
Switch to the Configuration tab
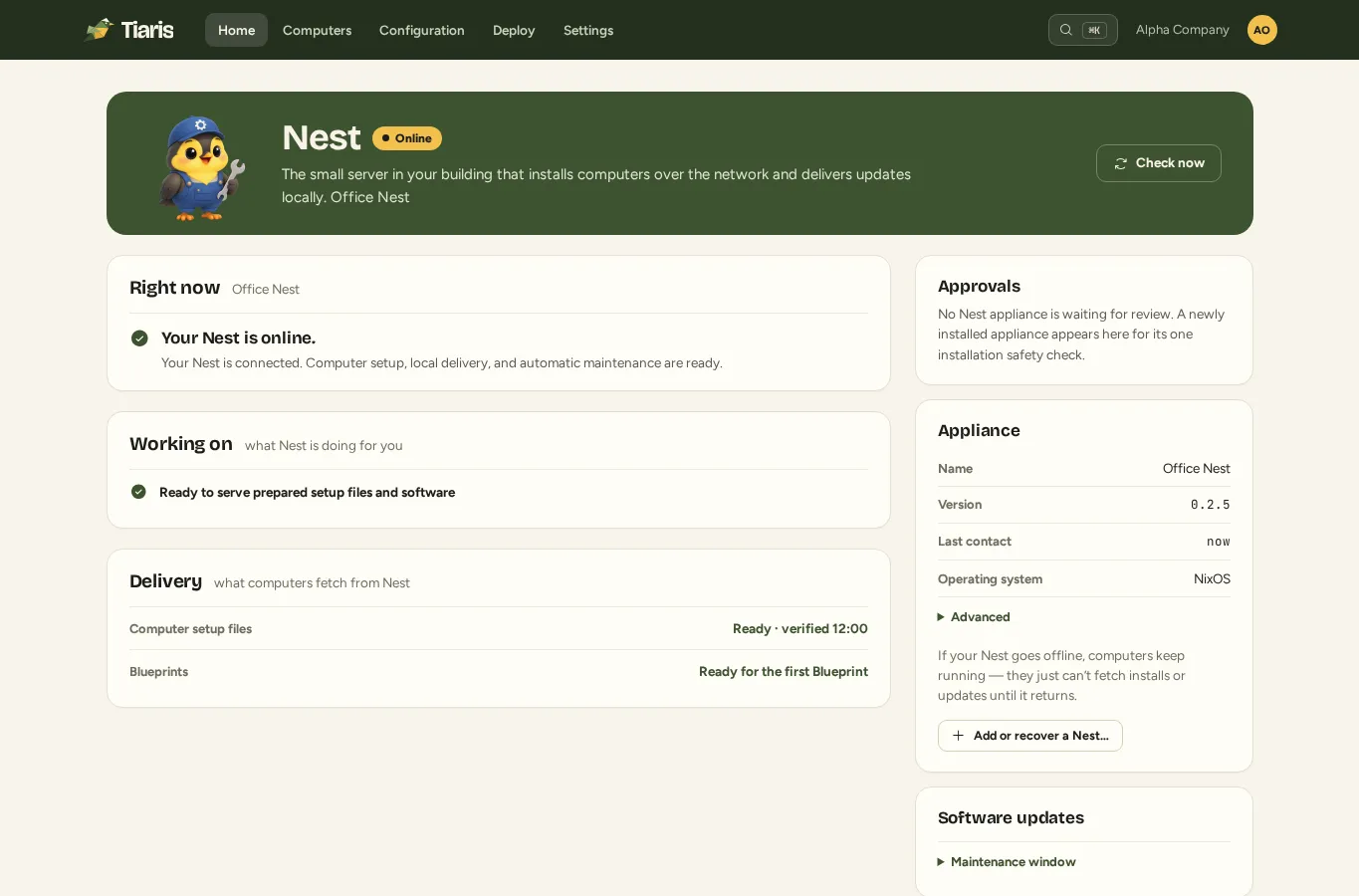pyautogui.click(x=421, y=30)
